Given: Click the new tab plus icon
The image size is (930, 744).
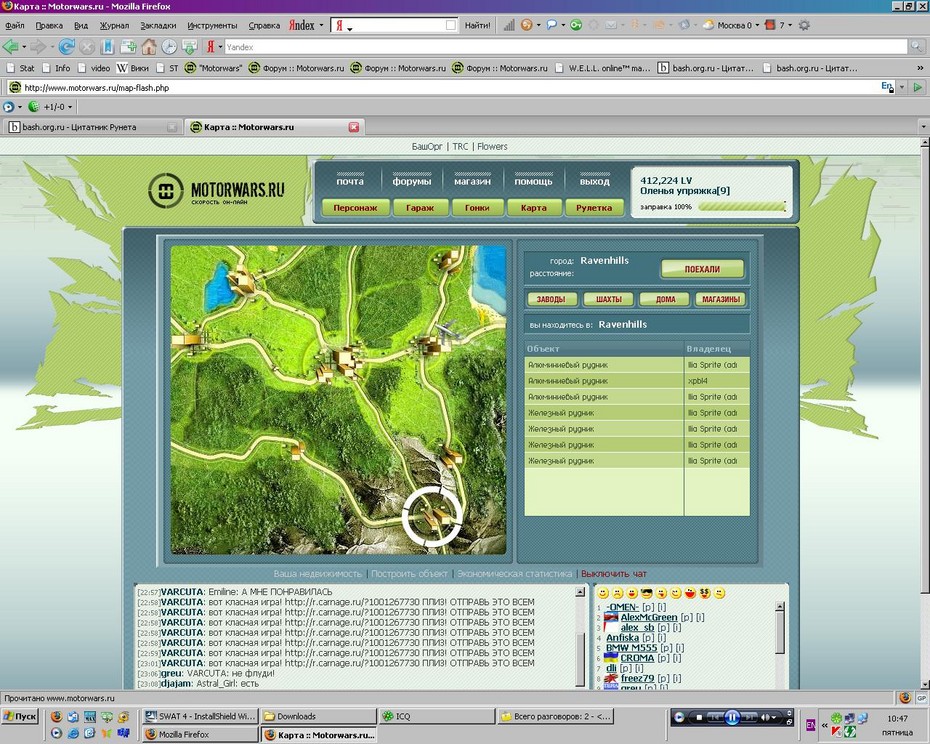Looking at the screenshot, I should 128,46.
